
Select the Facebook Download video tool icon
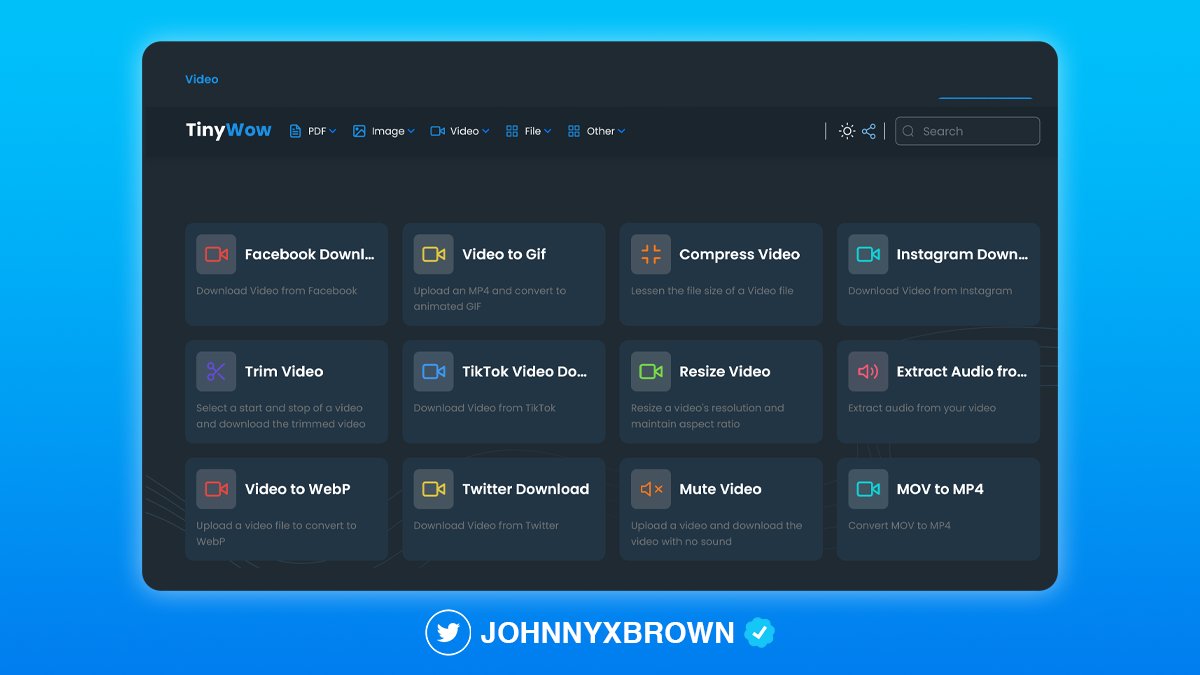(215, 254)
